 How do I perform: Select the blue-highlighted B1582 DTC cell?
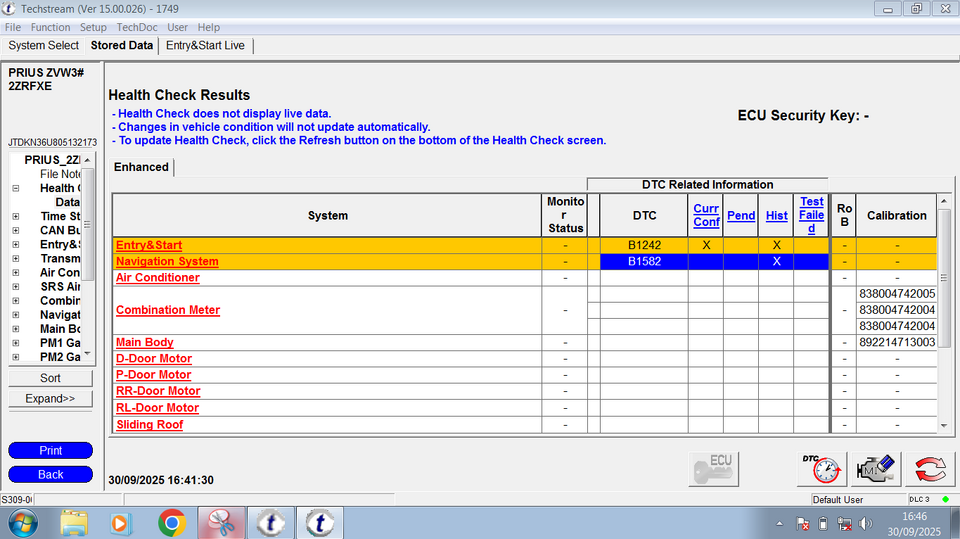pyautogui.click(x=644, y=262)
